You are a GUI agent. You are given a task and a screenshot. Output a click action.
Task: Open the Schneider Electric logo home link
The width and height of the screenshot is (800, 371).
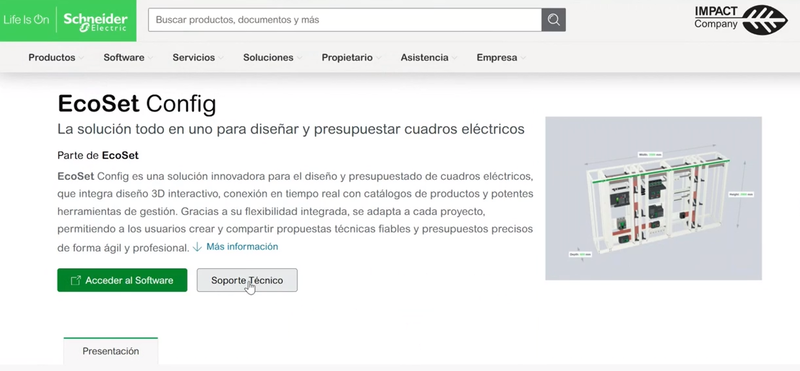tap(95, 22)
